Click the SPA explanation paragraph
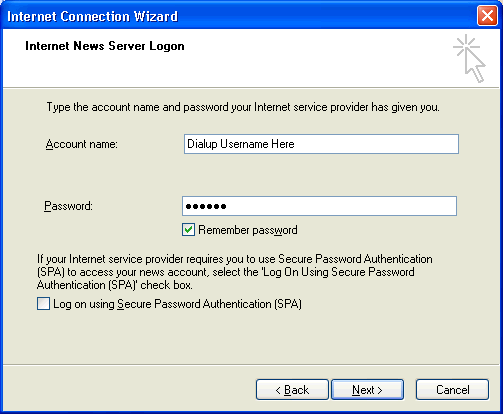The image size is (503, 414). (235, 272)
